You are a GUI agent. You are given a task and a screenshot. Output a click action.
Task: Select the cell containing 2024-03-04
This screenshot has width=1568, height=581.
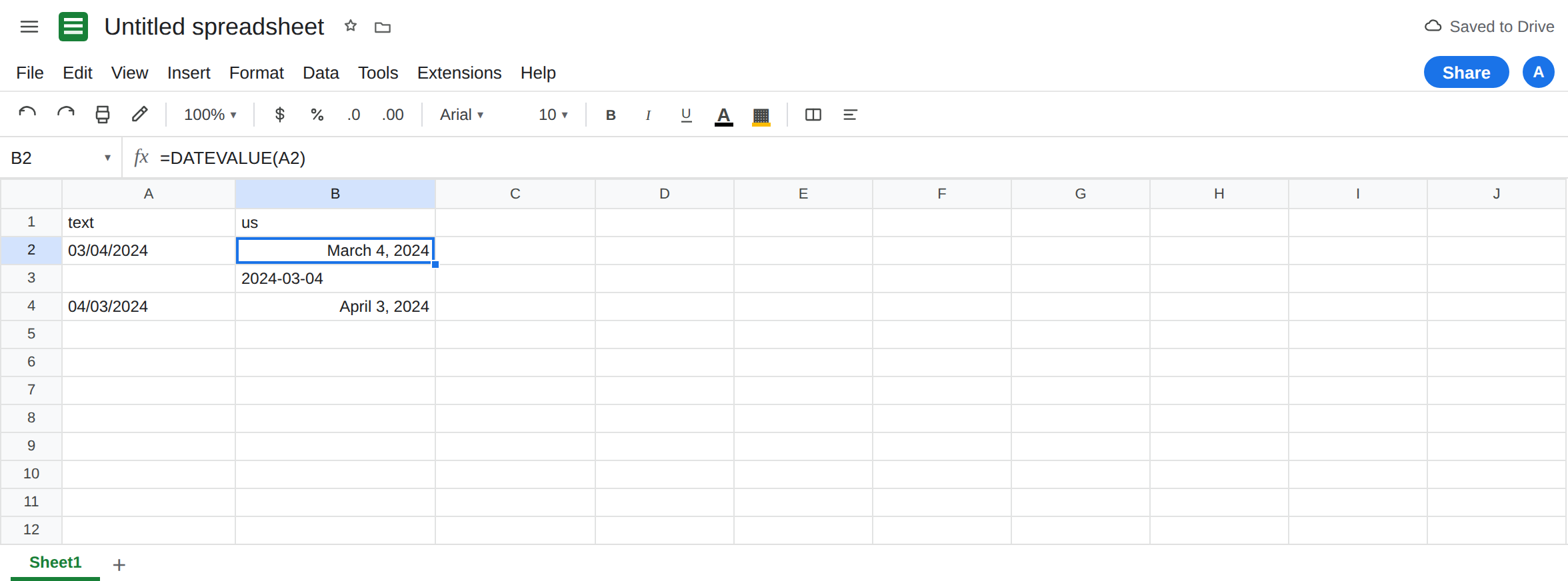tap(335, 279)
